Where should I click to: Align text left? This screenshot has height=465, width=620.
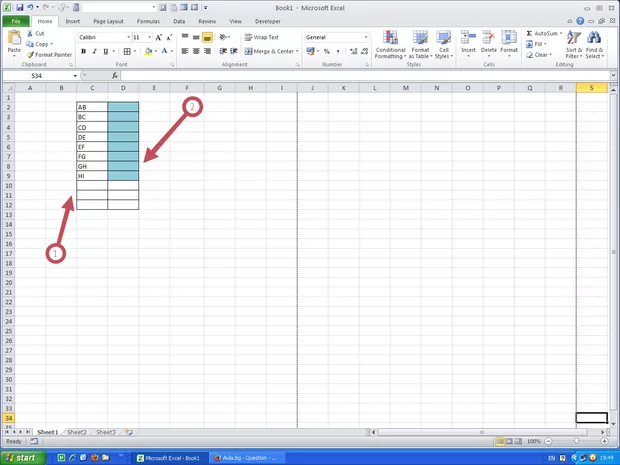click(x=185, y=51)
